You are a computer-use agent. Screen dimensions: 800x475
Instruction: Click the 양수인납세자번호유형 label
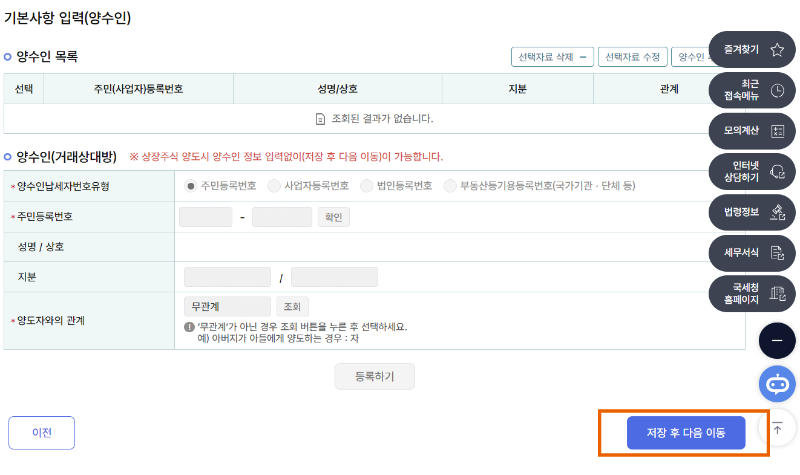coord(63,186)
